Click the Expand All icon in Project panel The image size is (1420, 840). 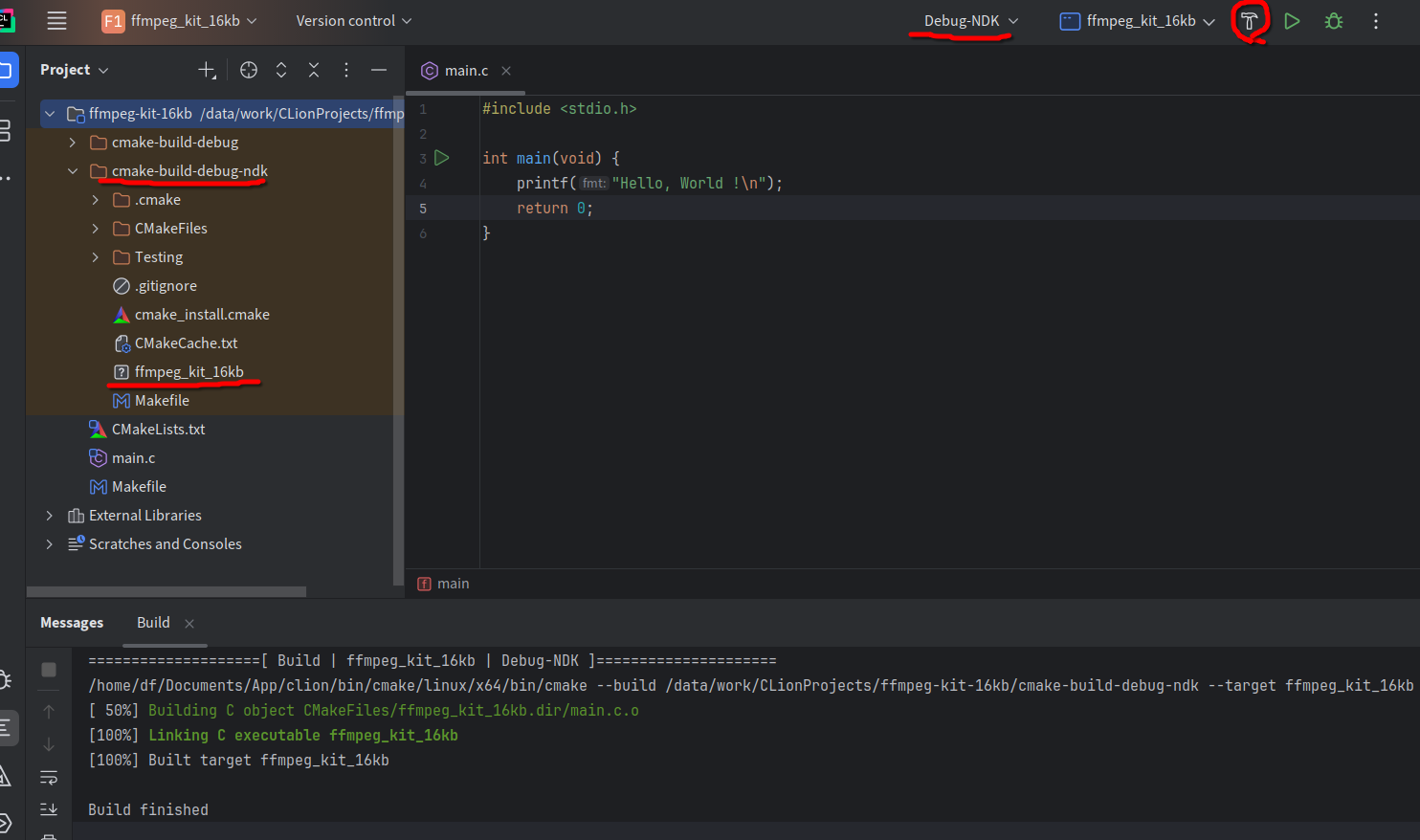(281, 70)
